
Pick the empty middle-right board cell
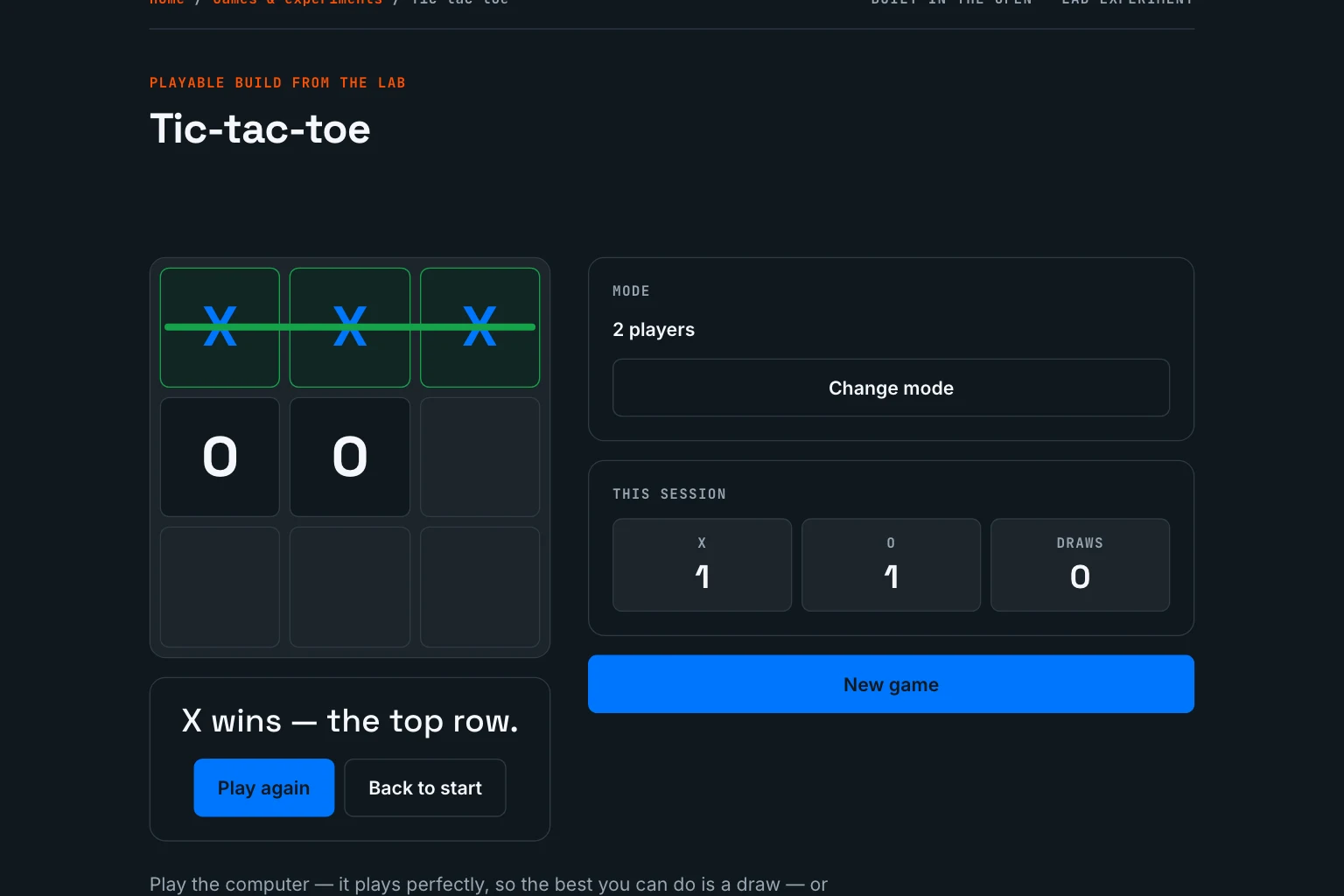click(x=479, y=457)
